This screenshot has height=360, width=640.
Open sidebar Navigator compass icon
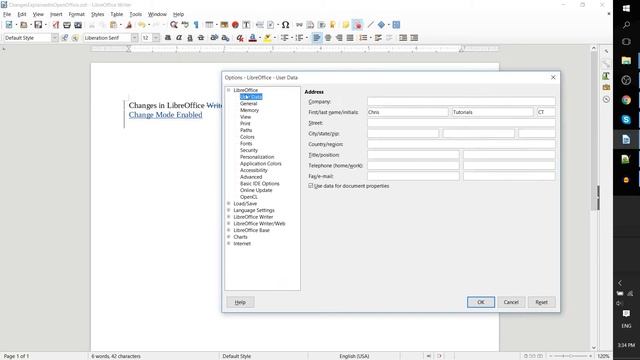click(606, 100)
